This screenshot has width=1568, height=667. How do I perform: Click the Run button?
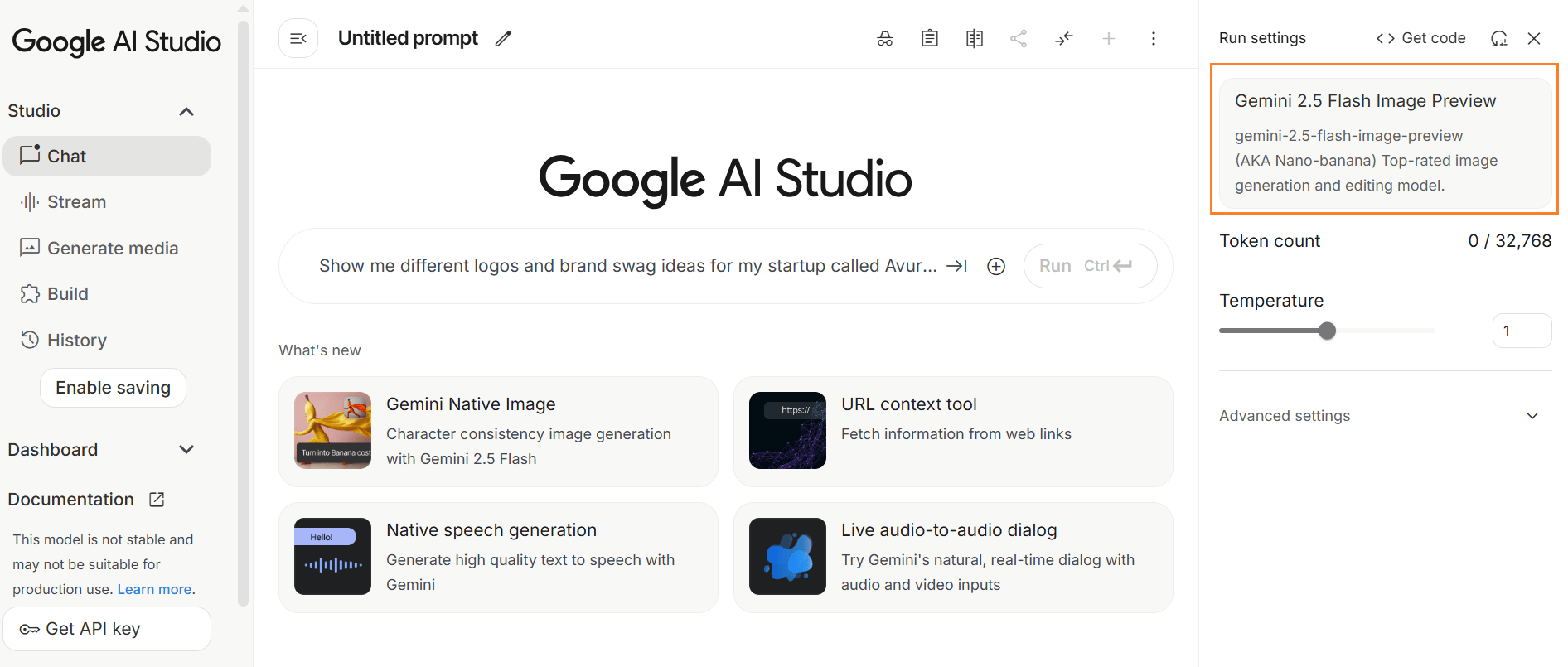[x=1090, y=266]
